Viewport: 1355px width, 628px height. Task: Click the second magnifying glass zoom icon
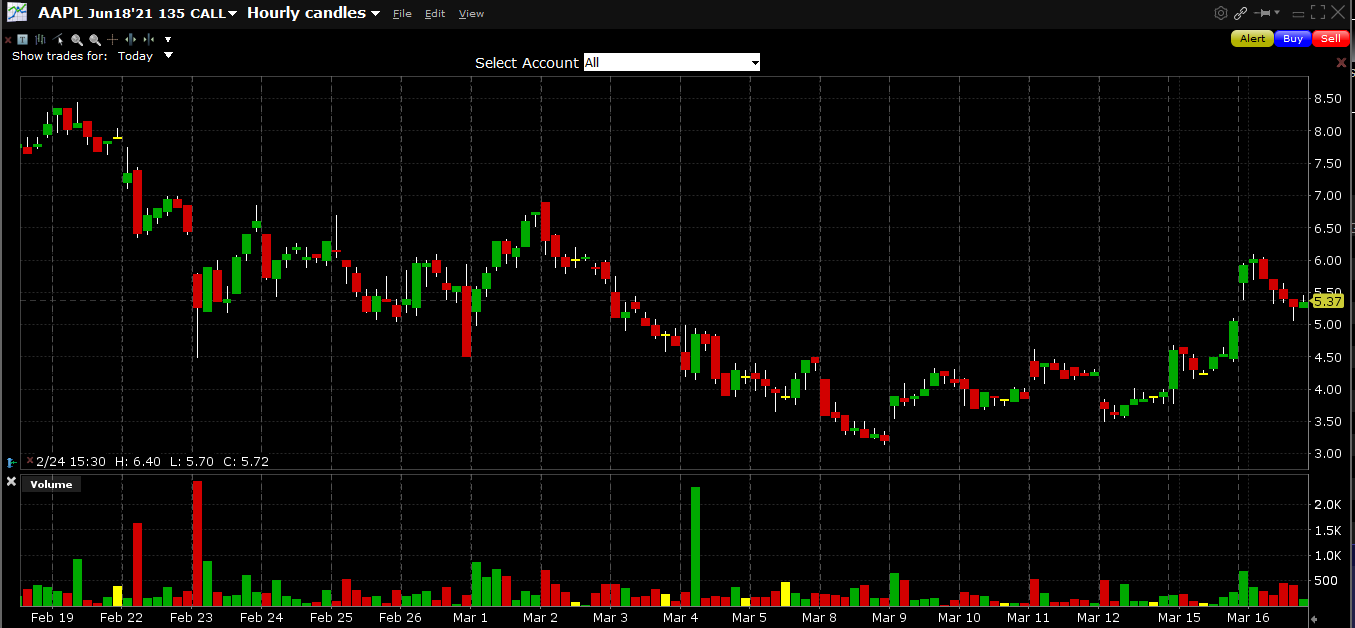[x=95, y=39]
